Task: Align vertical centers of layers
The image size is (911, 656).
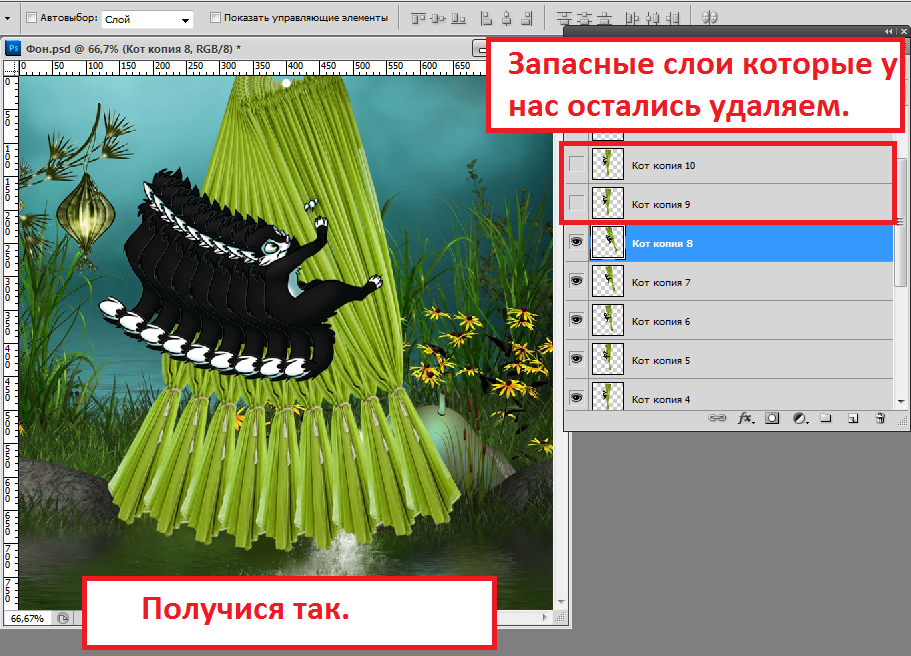Action: click(438, 19)
